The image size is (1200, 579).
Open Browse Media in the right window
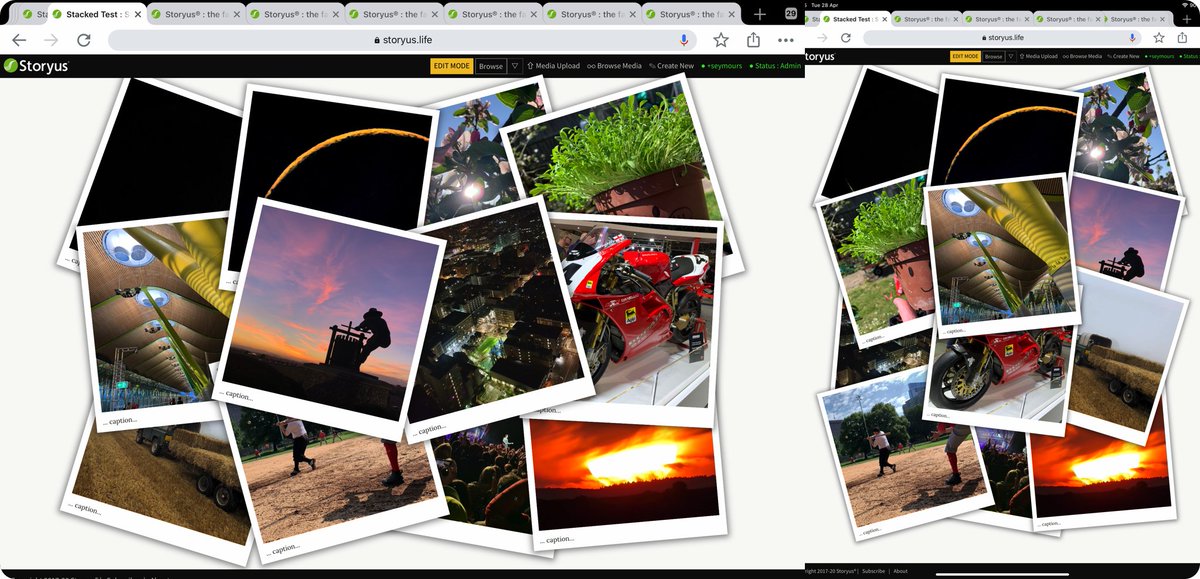tap(1082, 57)
